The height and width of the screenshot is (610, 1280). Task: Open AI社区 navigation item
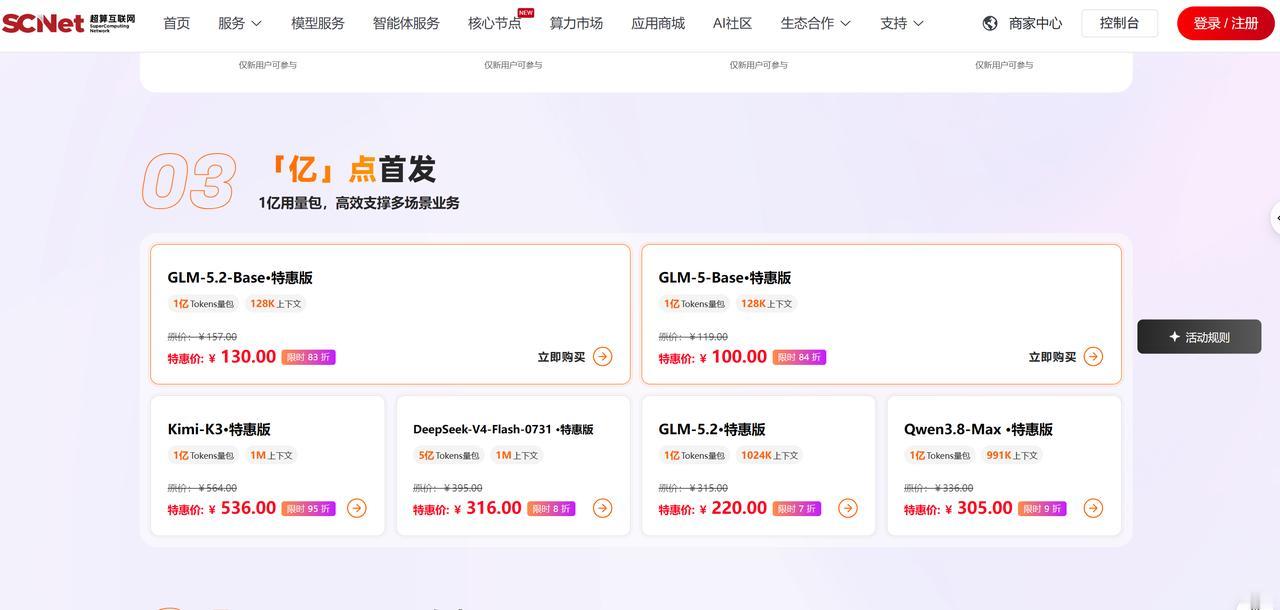point(732,23)
